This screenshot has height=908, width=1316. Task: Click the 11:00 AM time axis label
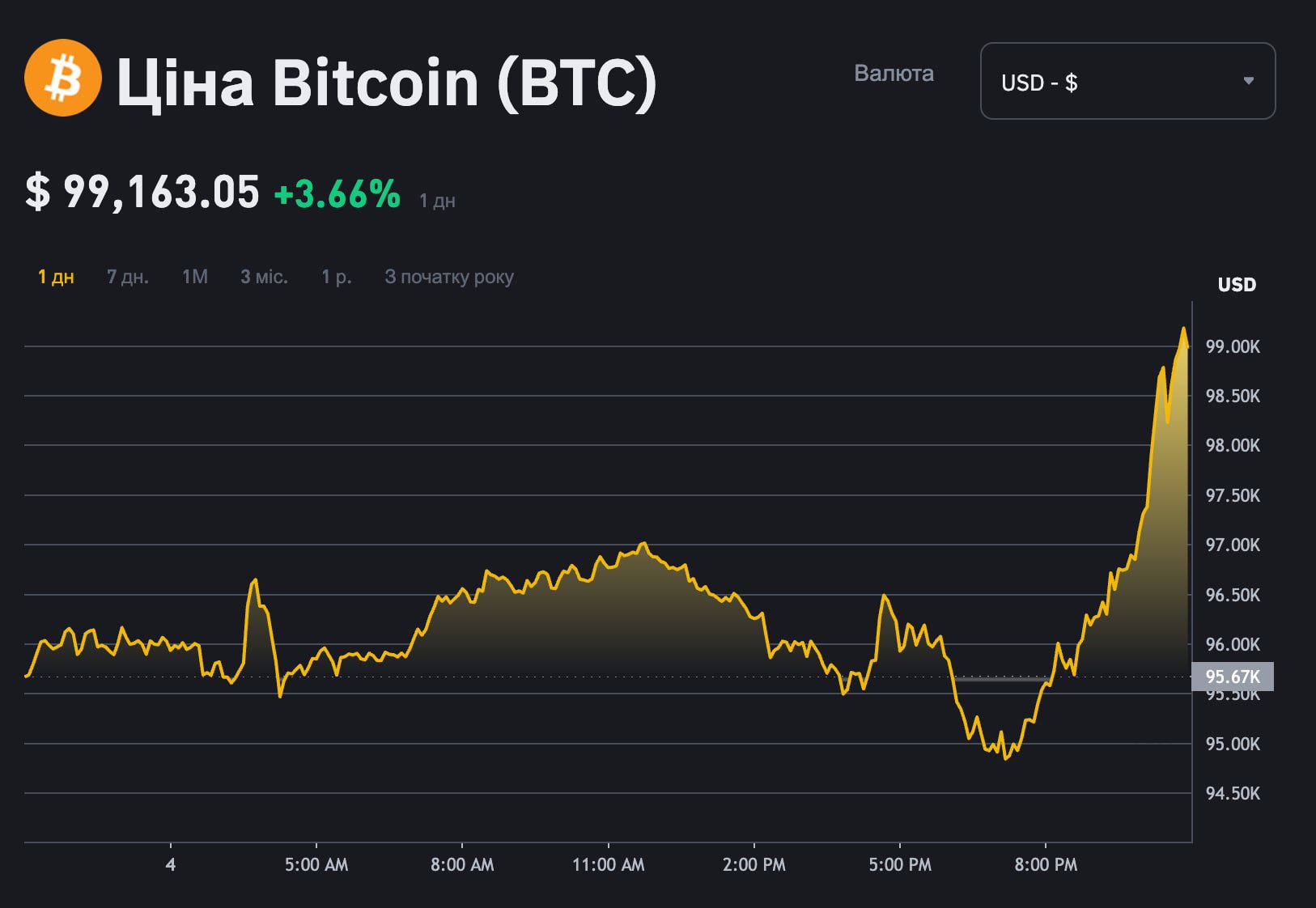[608, 864]
